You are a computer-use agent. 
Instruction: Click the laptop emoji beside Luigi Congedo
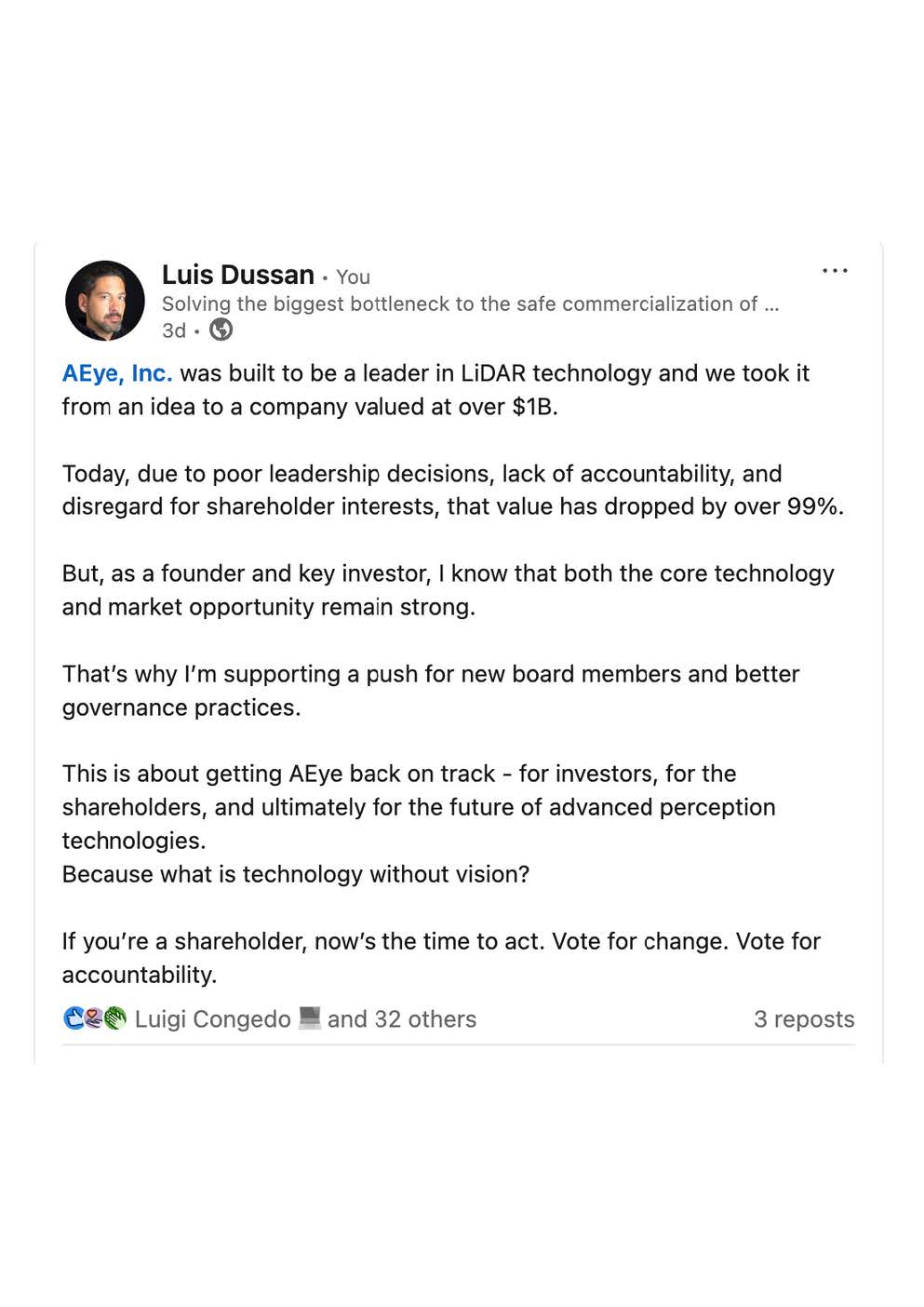(309, 1018)
